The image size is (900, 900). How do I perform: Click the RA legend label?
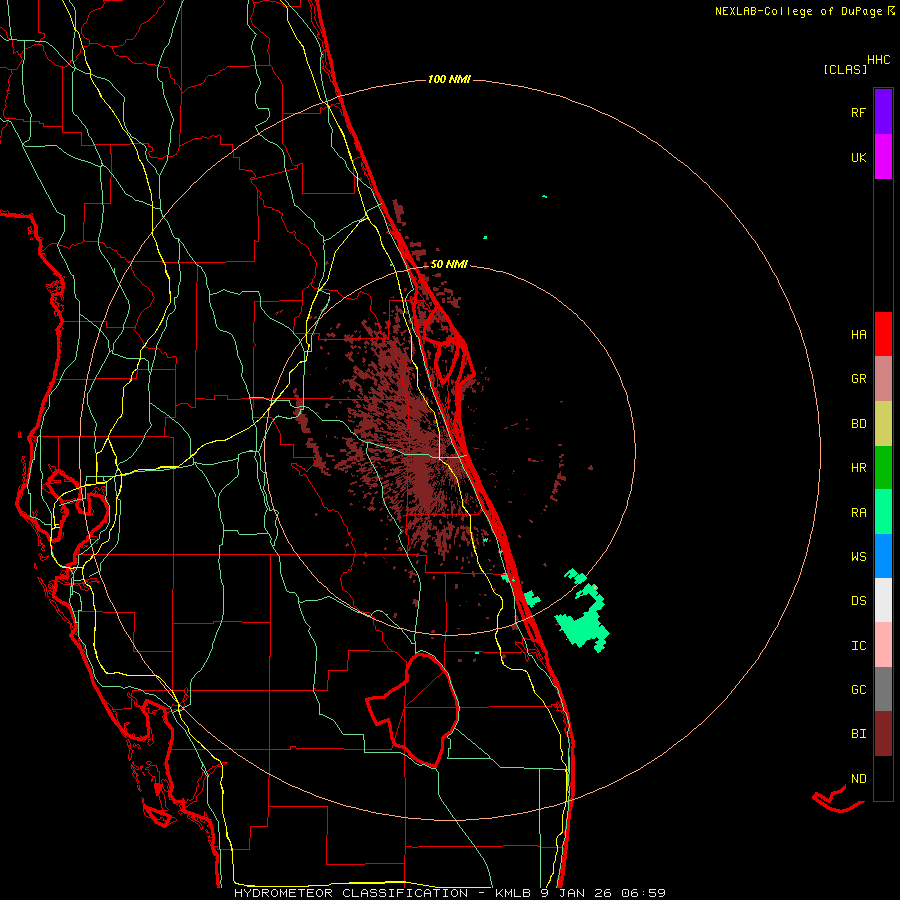tap(858, 513)
